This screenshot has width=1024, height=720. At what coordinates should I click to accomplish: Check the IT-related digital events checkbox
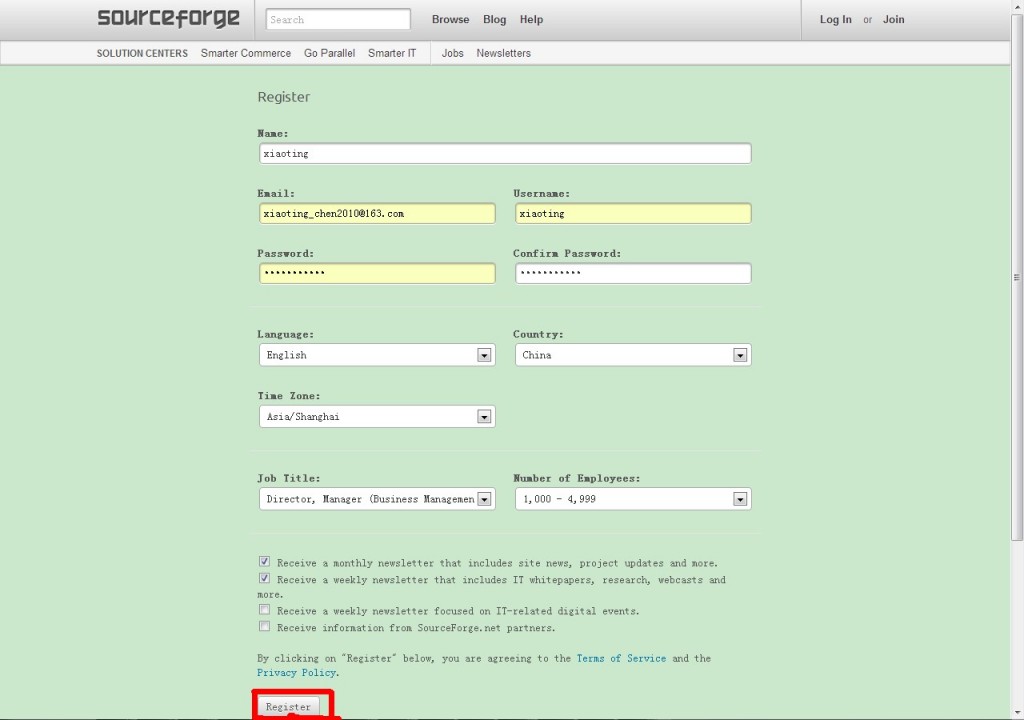[x=264, y=610]
